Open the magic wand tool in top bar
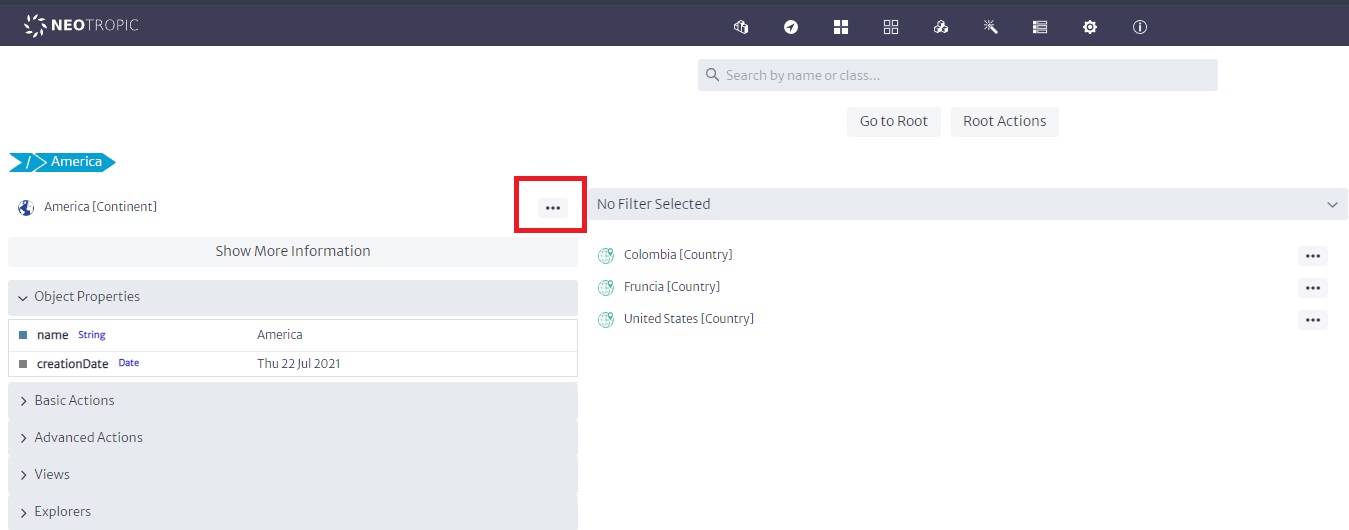Screen dimensions: 1349x530 tap(990, 27)
